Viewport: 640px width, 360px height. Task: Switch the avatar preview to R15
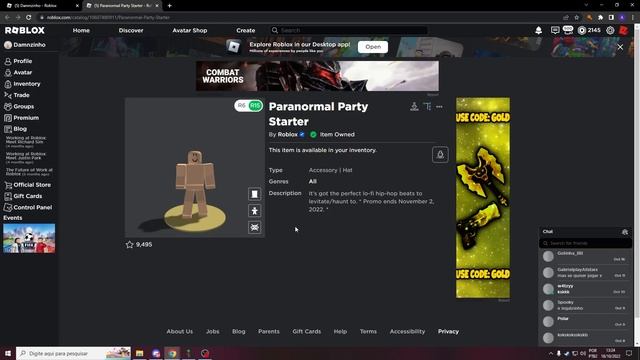tap(255, 106)
